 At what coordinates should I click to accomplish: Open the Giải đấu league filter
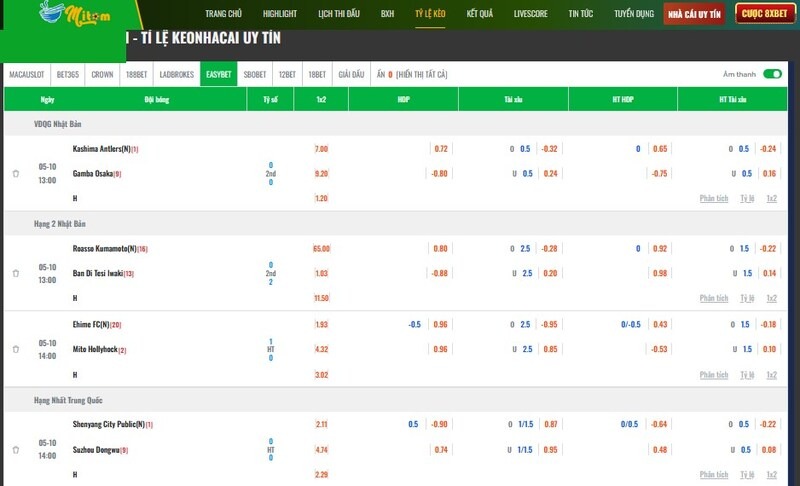pyautogui.click(x=351, y=74)
